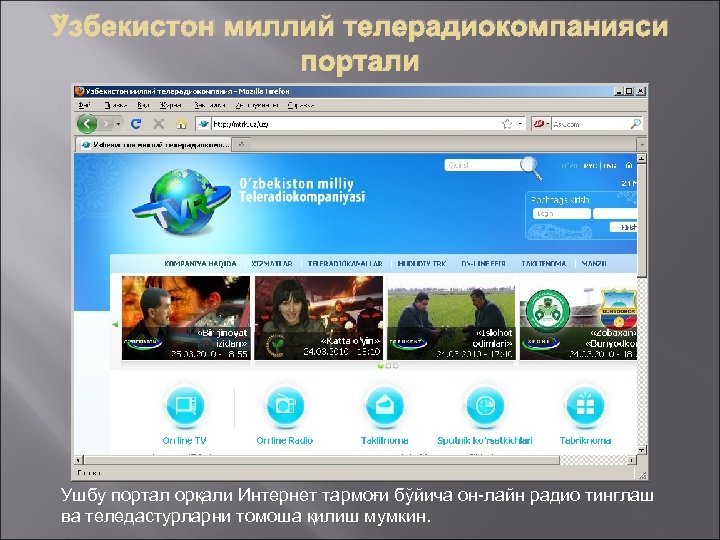
Task: Open the fifth Firefox menu bar item
Action: point(209,105)
